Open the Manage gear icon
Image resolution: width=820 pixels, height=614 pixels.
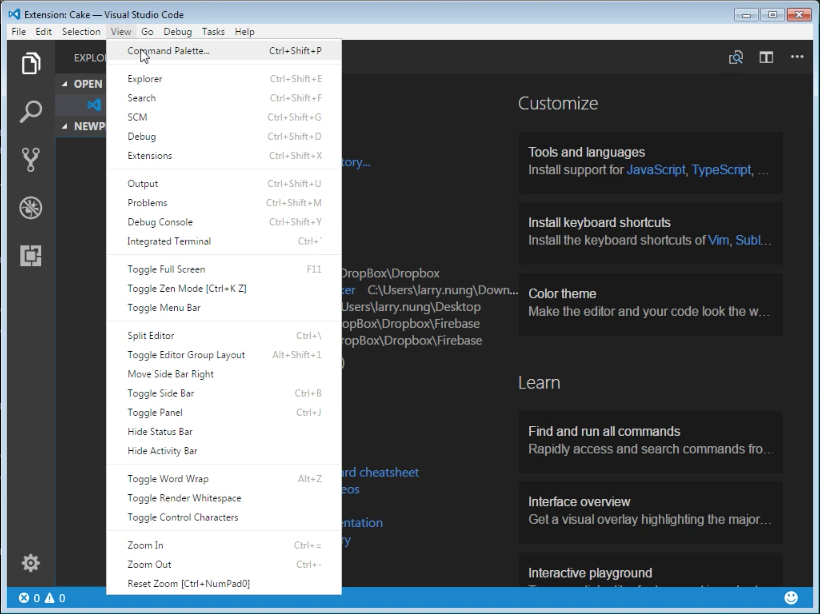[x=31, y=563]
